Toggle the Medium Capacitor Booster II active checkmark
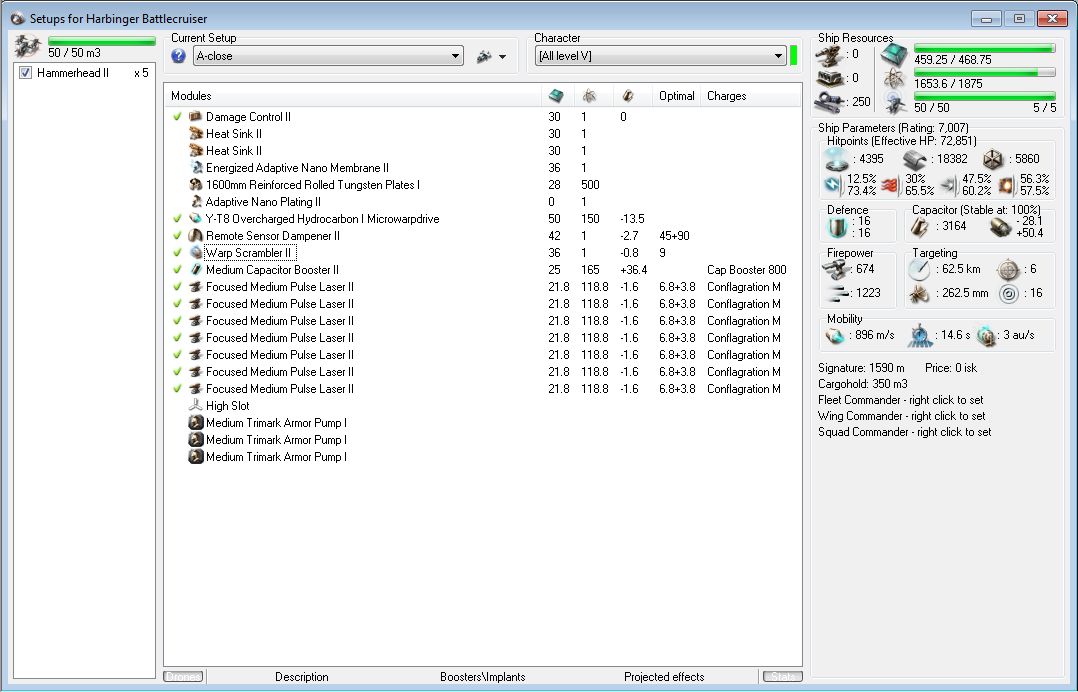Viewport: 1078px width, 692px height. [x=177, y=270]
